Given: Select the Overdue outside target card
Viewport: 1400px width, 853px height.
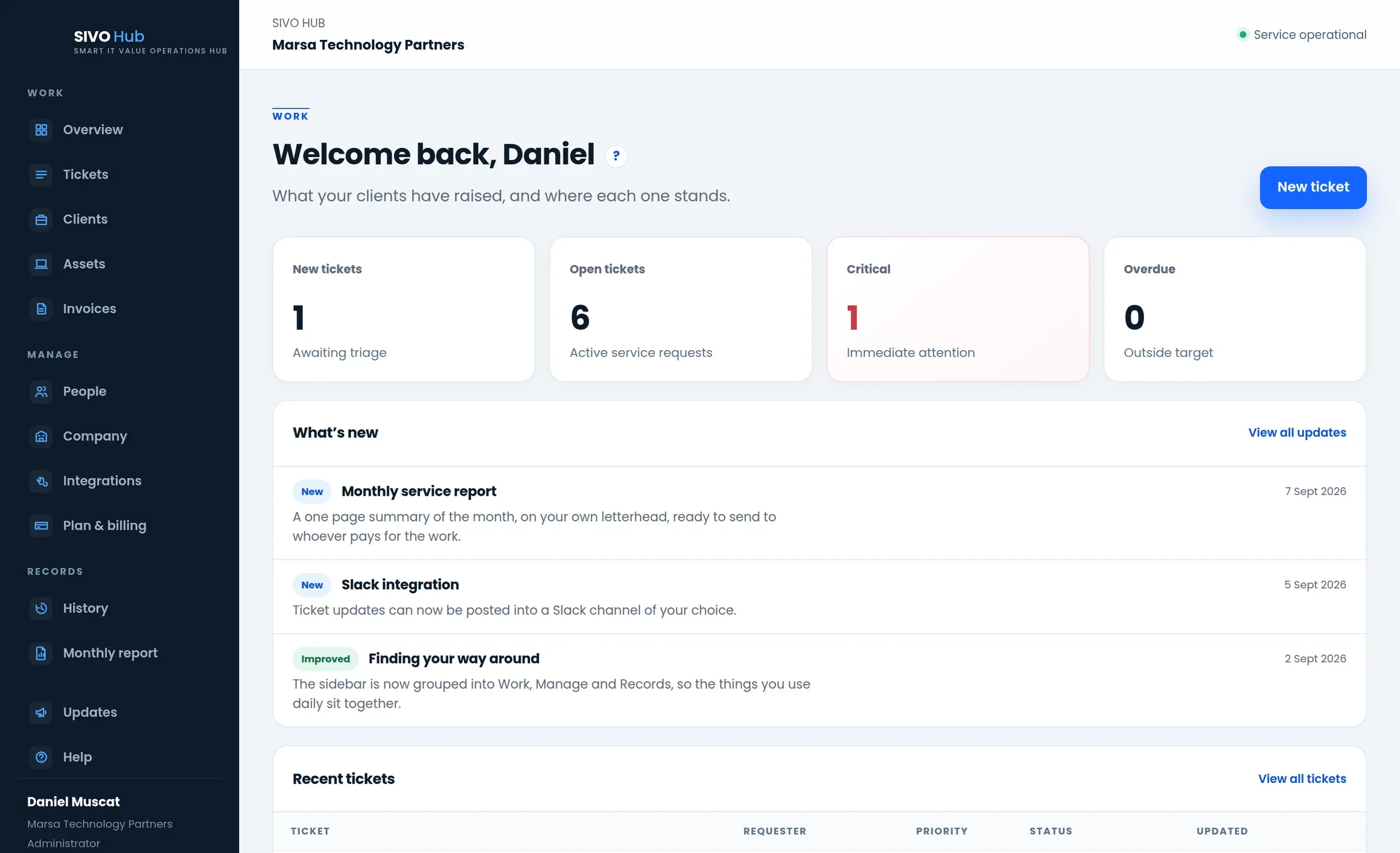Looking at the screenshot, I should tap(1235, 309).
